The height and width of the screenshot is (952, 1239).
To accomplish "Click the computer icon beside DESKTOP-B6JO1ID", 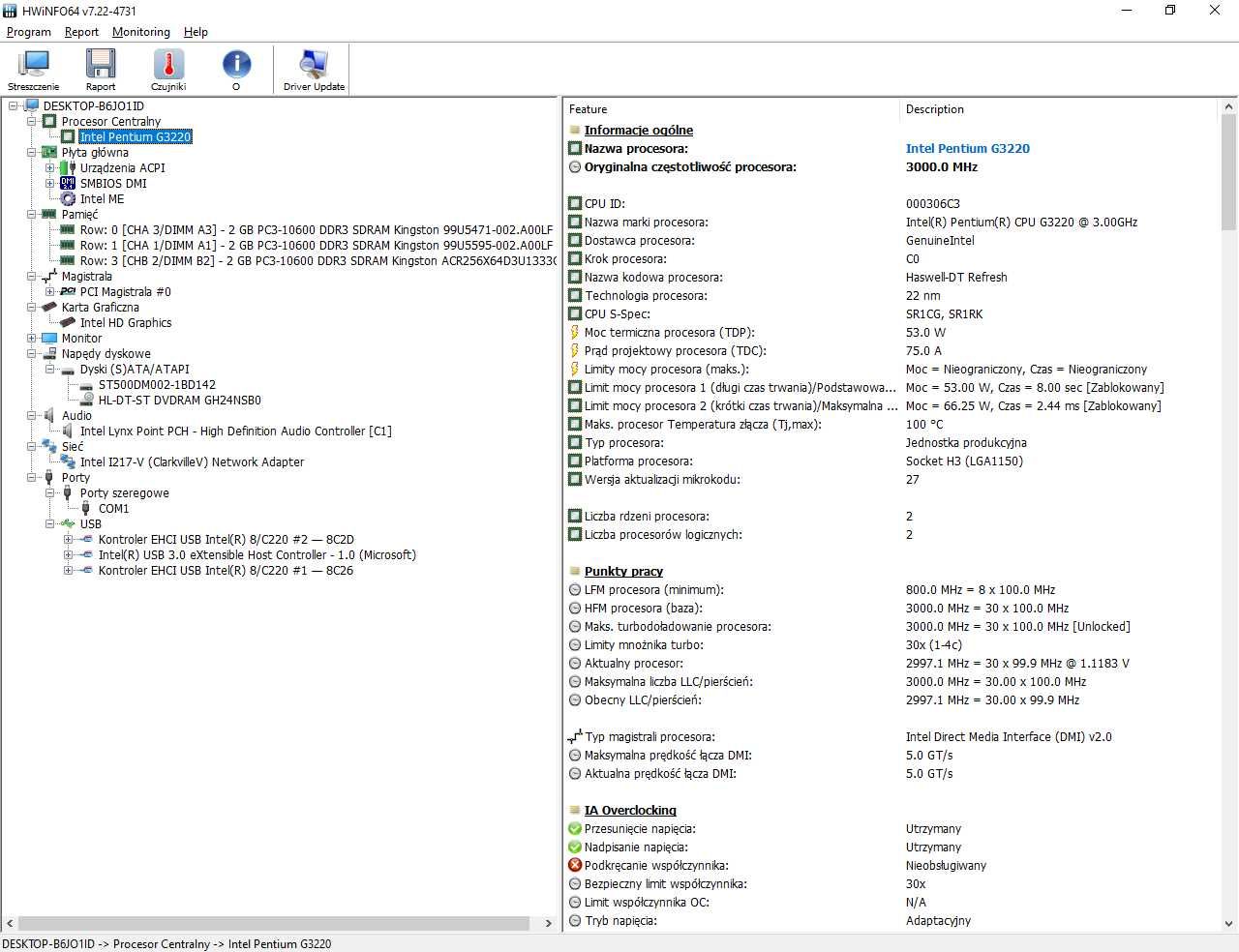I will click(31, 105).
